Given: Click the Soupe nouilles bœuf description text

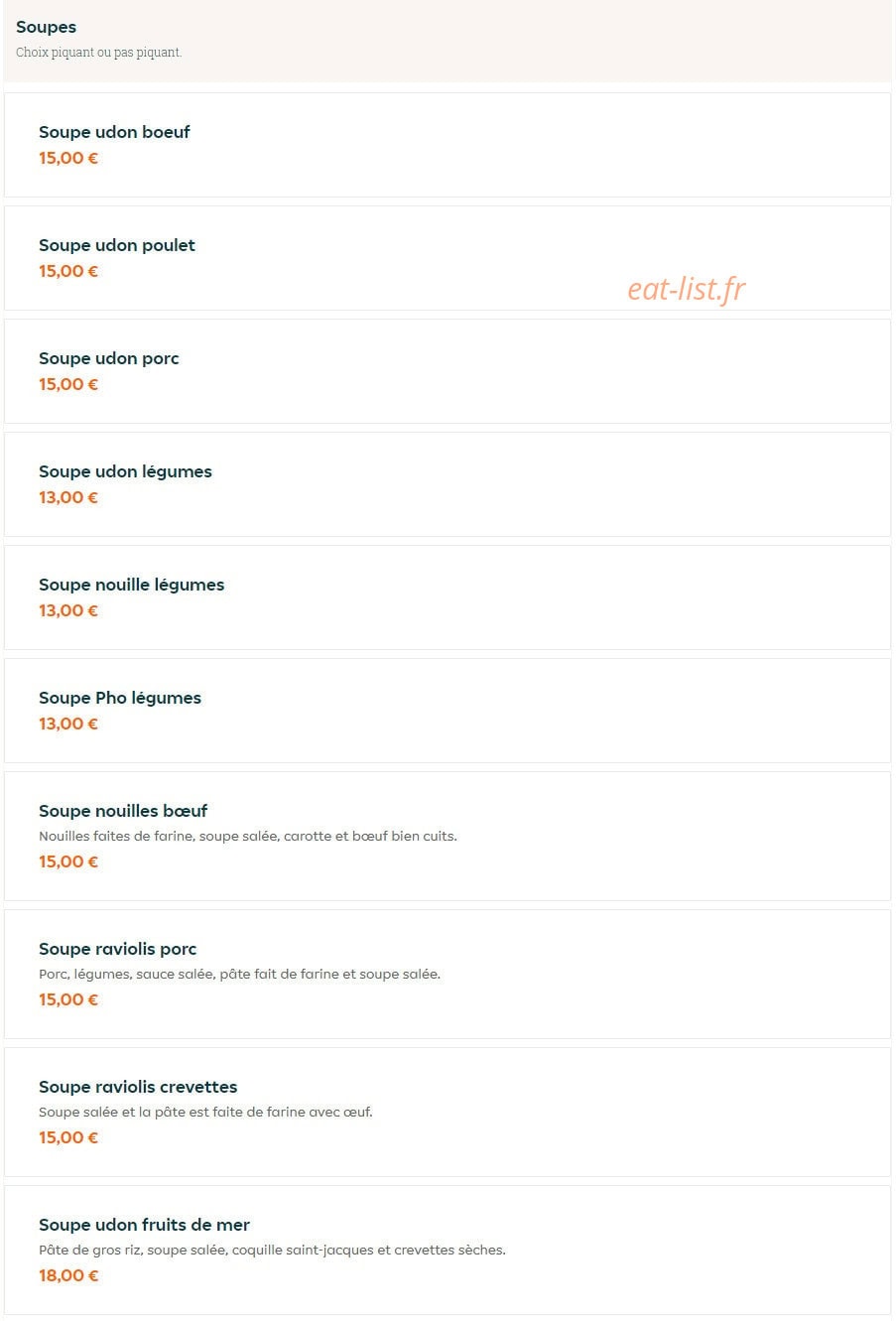Looking at the screenshot, I should (248, 837).
